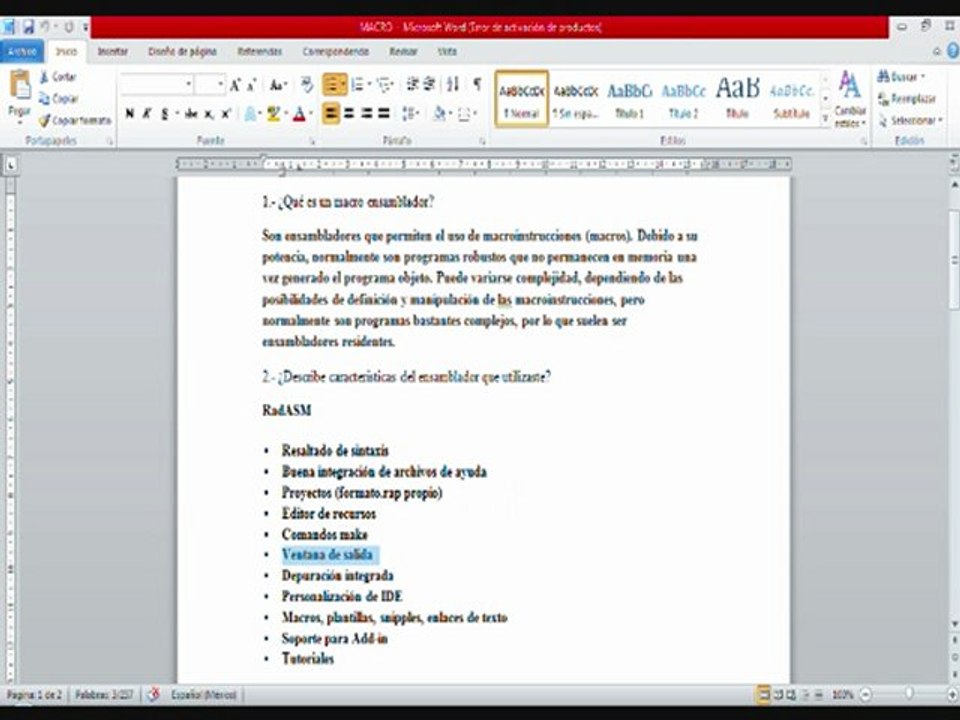Screen dimensions: 960x720
Task: Shrink font size with smaller A icon
Action: pos(251,85)
